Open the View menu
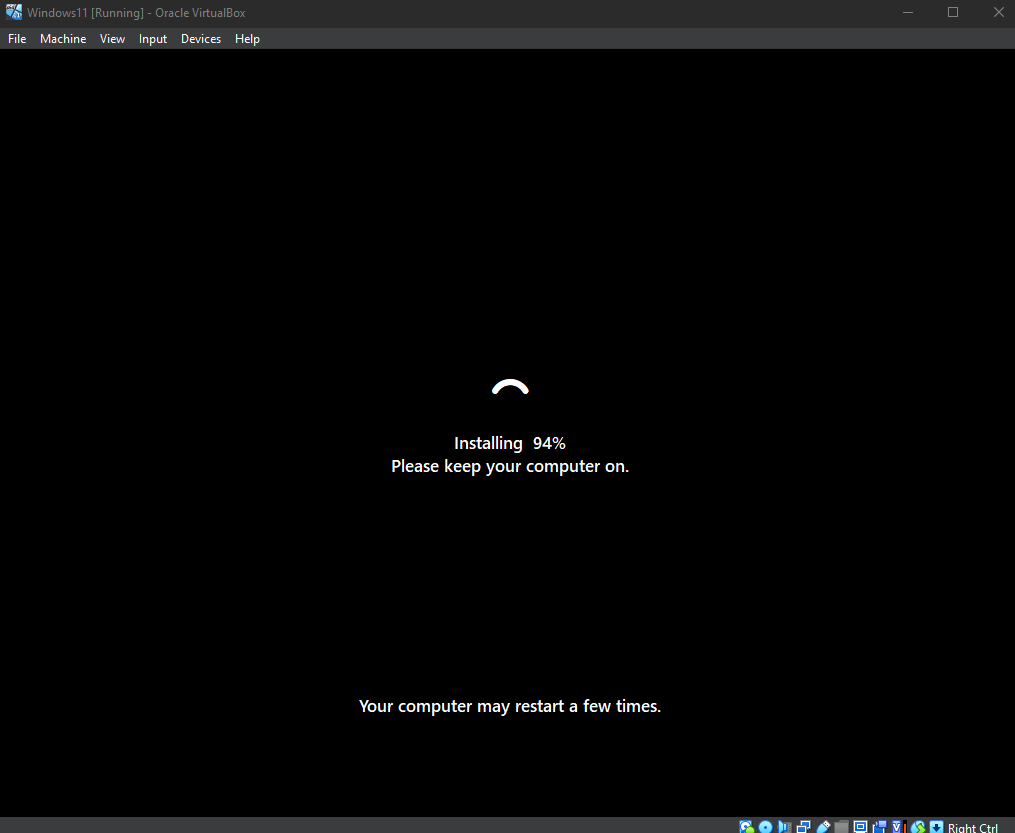The height and width of the screenshot is (833, 1015). tap(112, 39)
